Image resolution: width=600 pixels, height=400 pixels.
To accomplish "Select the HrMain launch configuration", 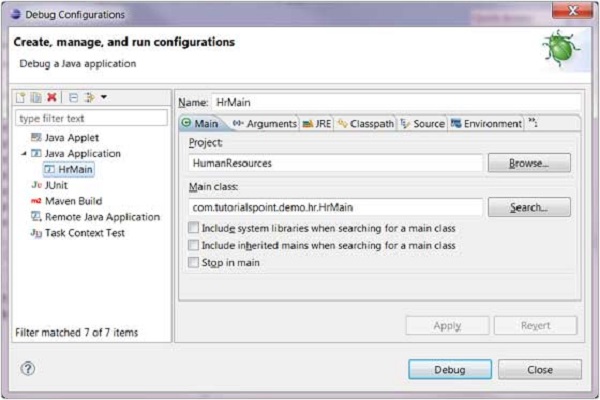I will click(69, 169).
